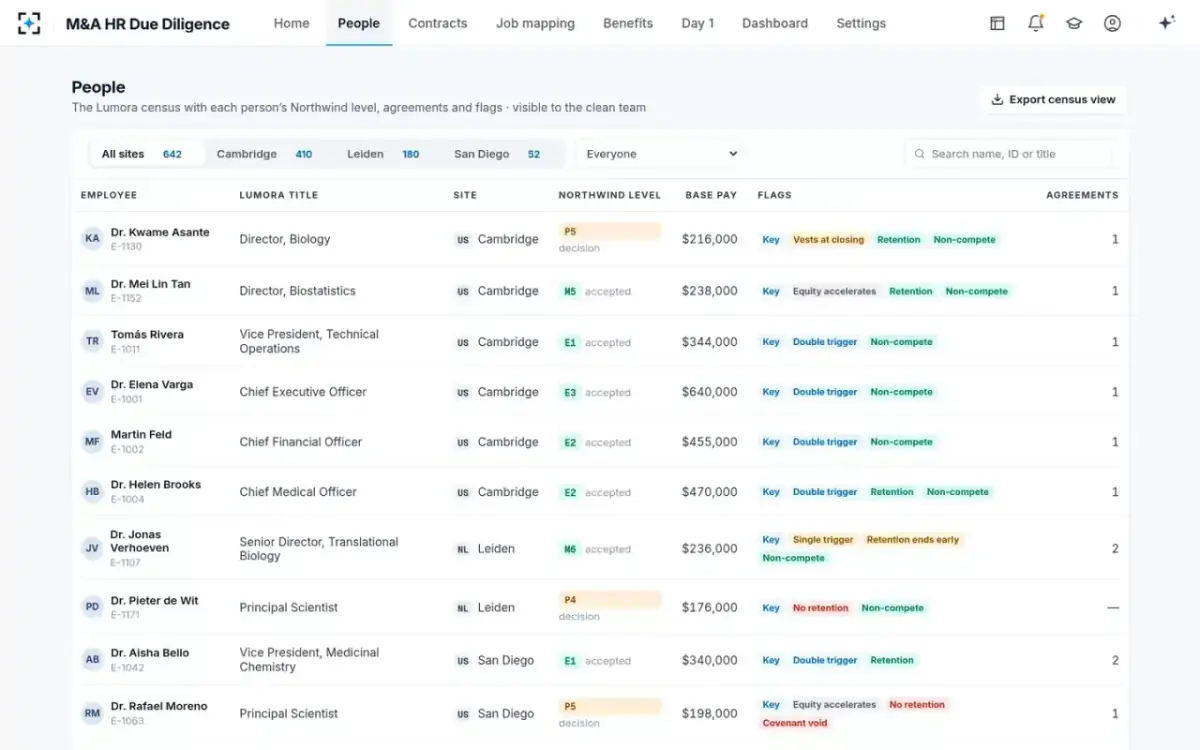Click the ML avatar for Dr. Mei Lin Tan
Viewport: 1200px width, 750px height.
(92, 291)
